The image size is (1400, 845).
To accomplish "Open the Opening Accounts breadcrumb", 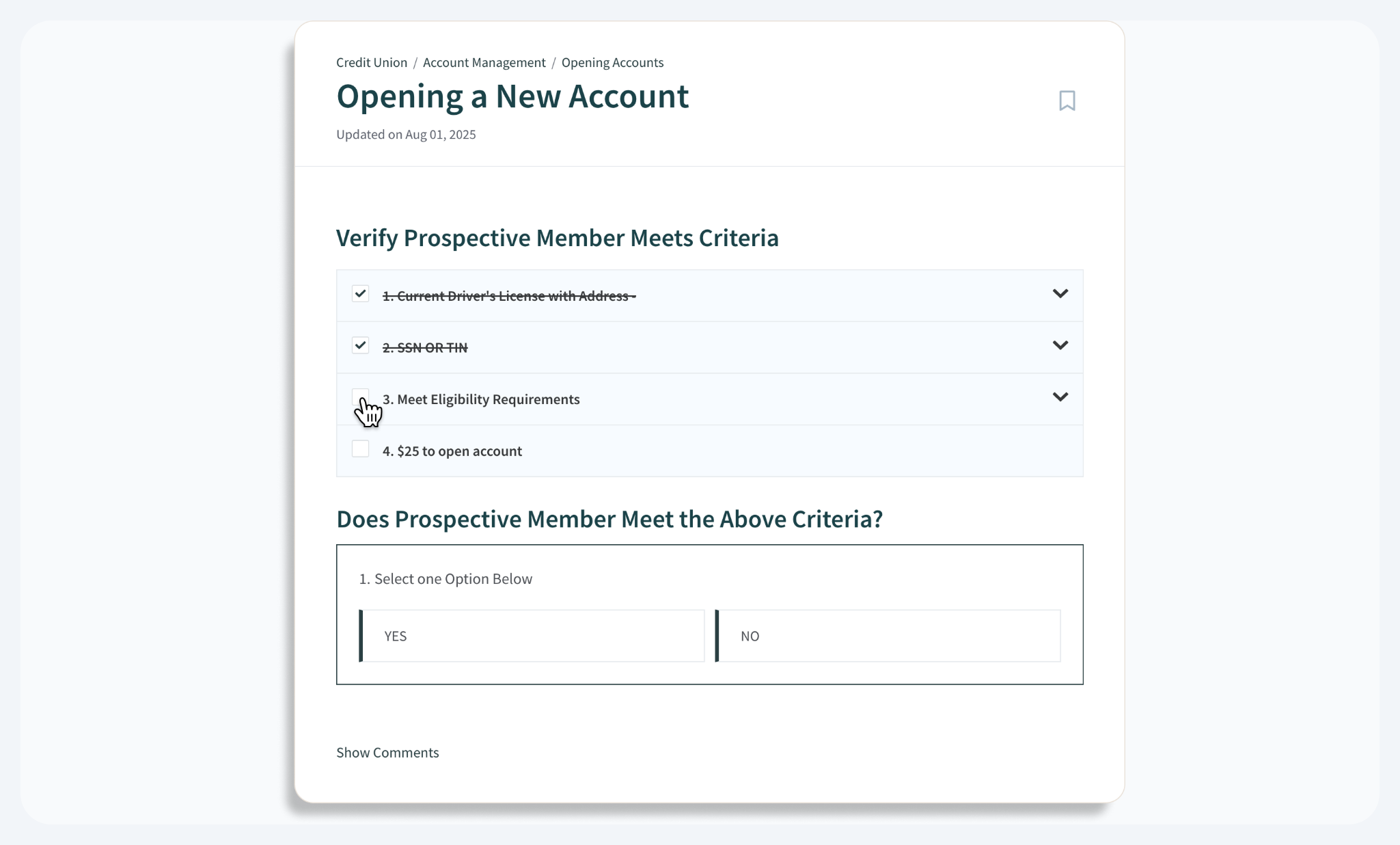I will point(612,63).
